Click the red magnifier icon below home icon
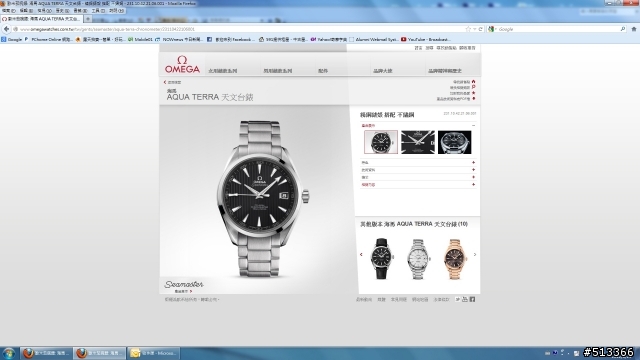 coord(473,87)
